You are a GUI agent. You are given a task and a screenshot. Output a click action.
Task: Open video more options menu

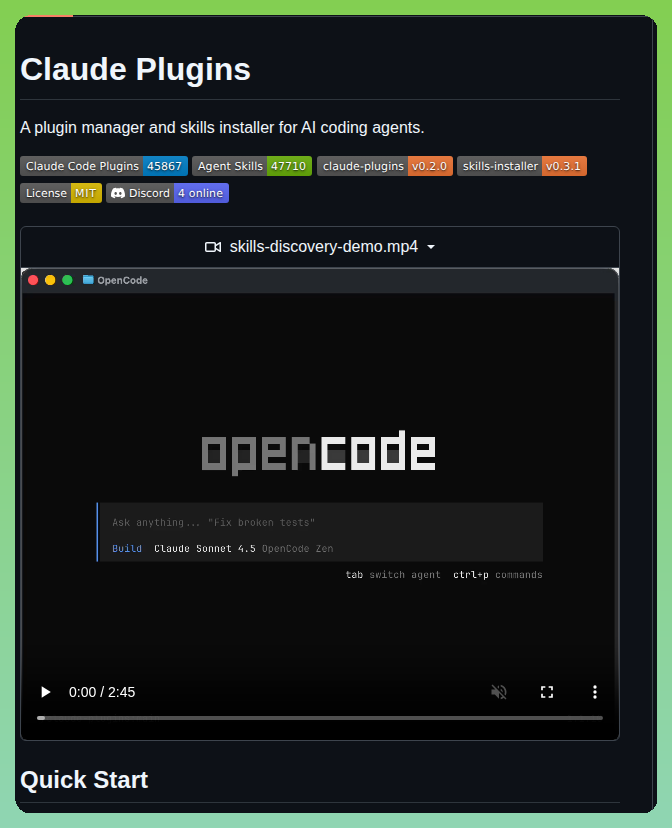[x=595, y=692]
